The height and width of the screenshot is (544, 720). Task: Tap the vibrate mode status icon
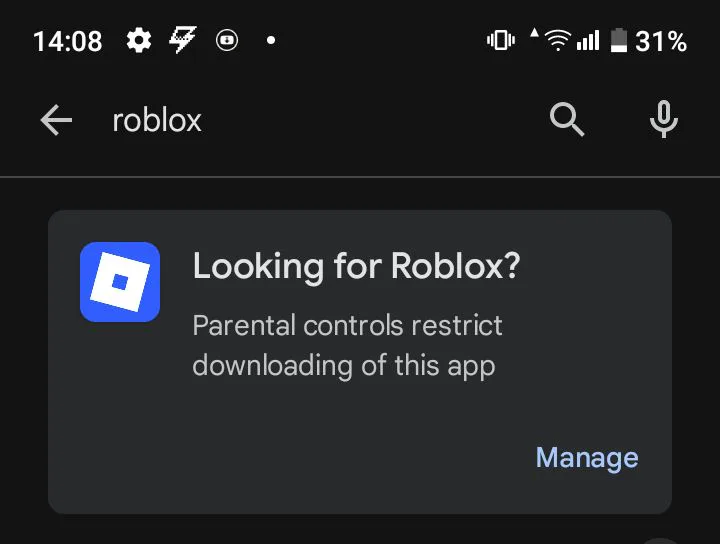coord(501,40)
